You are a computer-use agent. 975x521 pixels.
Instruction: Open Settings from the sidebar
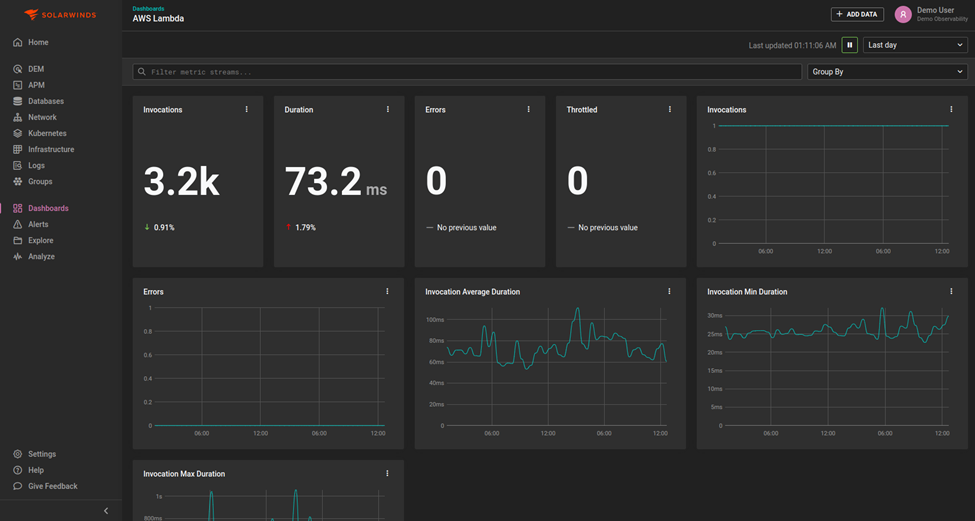(42, 454)
